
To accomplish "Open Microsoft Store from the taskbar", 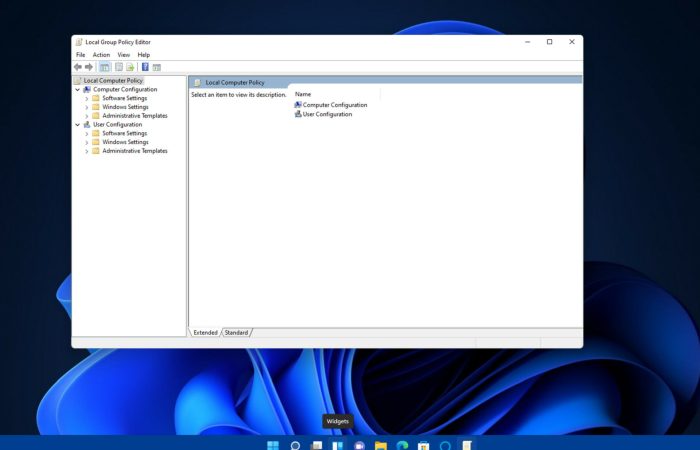I will [424, 445].
